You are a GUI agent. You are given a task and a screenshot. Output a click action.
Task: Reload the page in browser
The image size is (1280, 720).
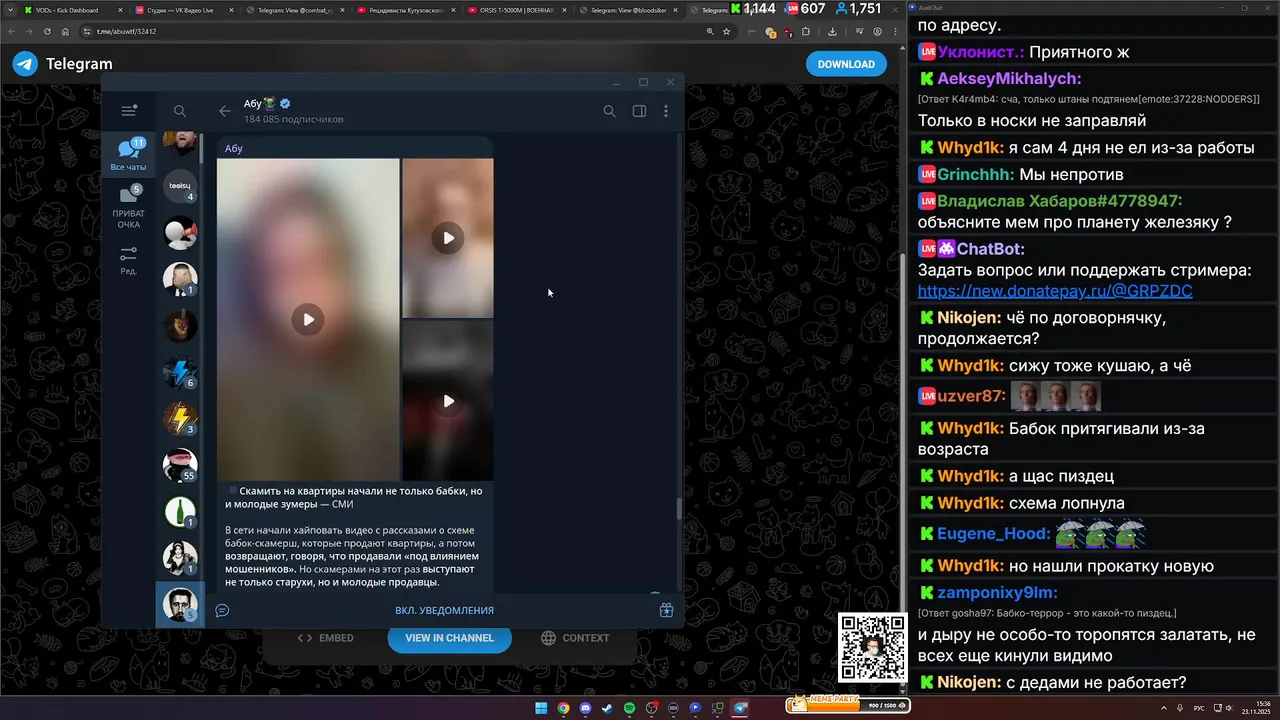click(x=47, y=31)
